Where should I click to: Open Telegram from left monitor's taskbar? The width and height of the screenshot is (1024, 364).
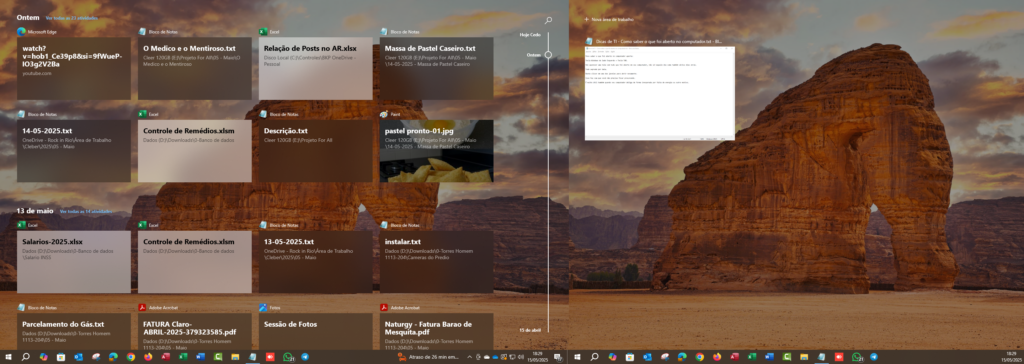click(x=305, y=357)
